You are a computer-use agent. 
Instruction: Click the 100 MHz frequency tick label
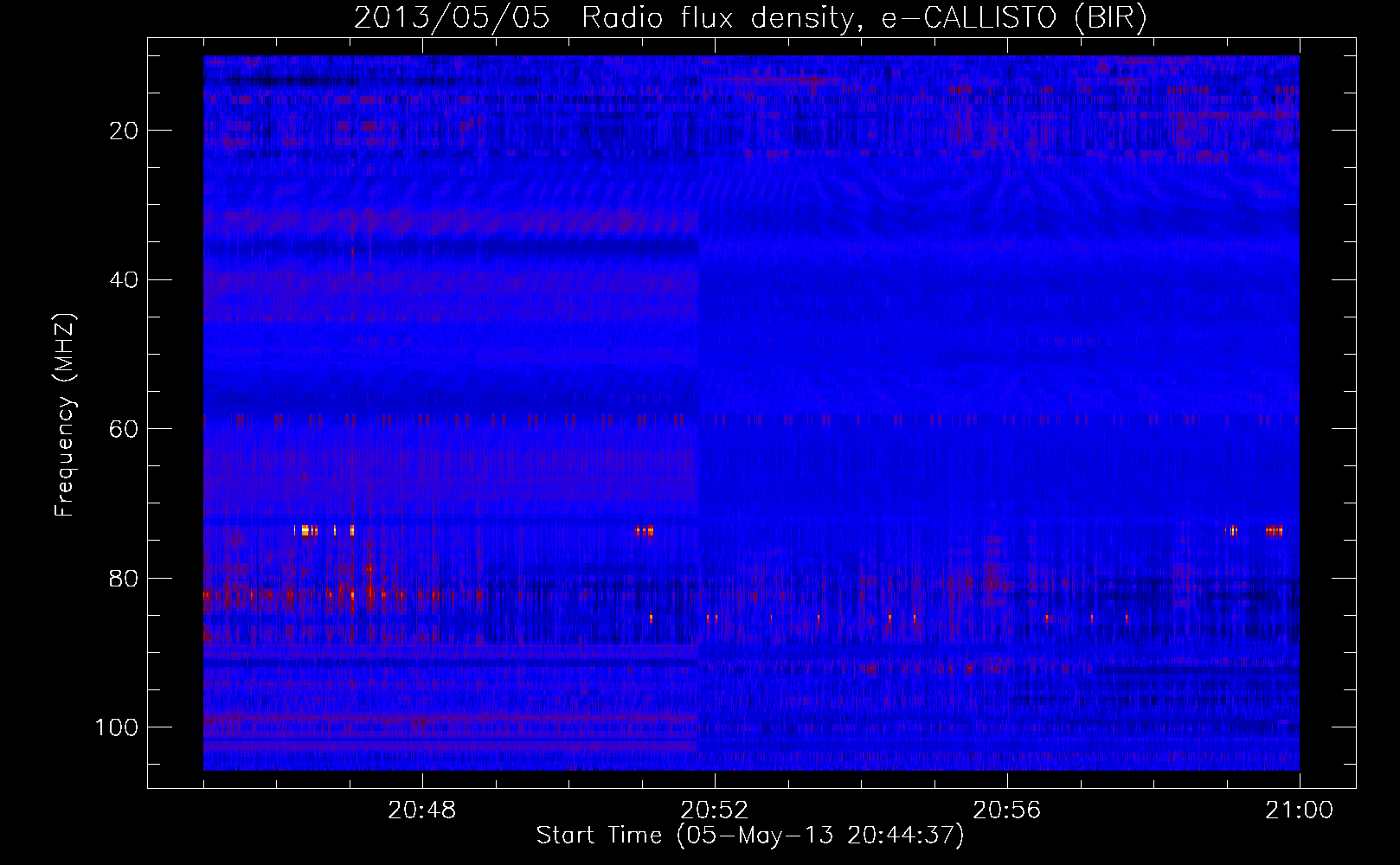point(117,727)
